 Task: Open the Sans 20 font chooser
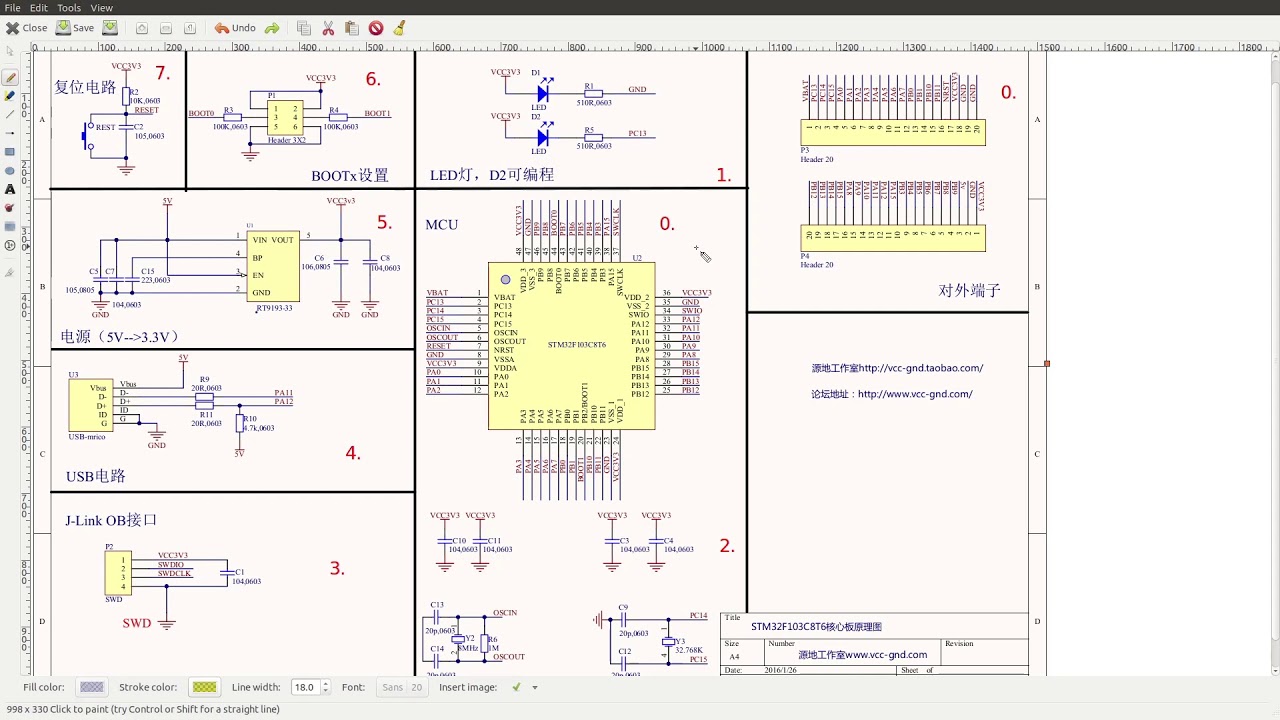(x=403, y=687)
